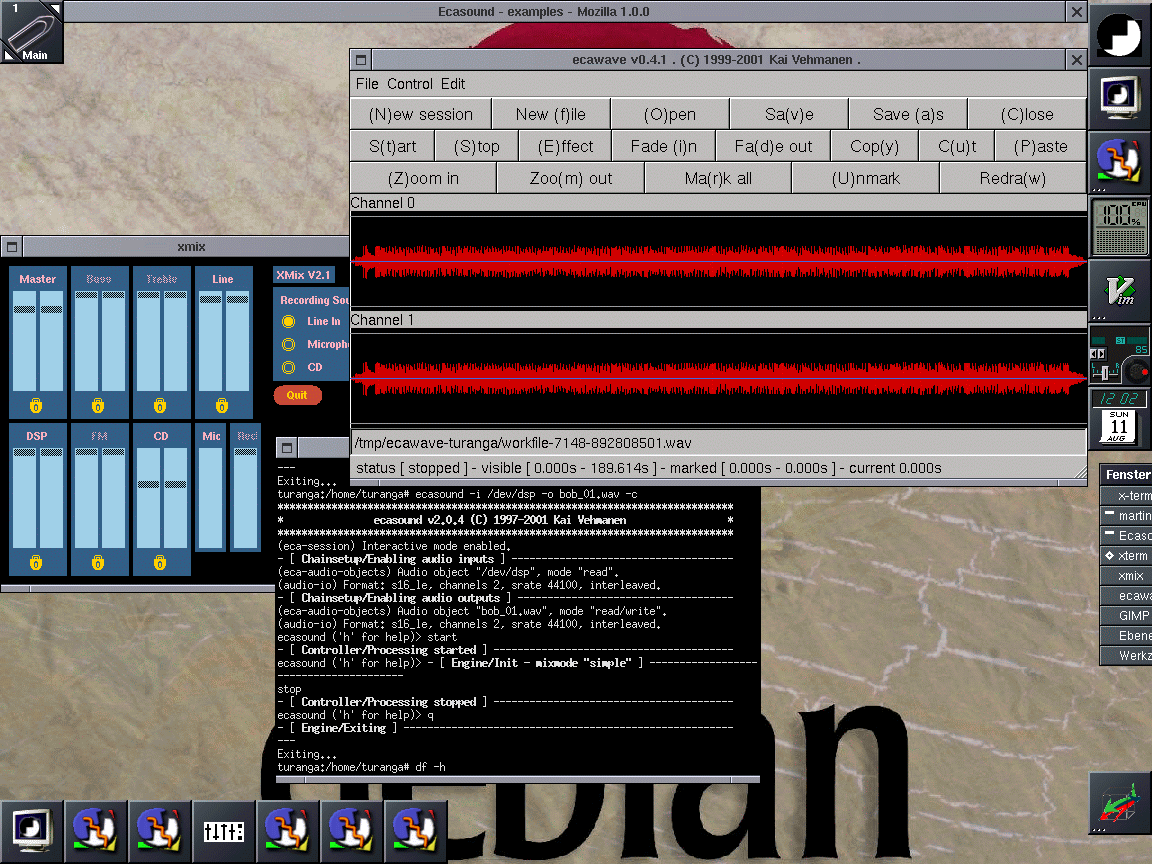Click the CPU load monitor dock applet
This screenshot has height=864, width=1152.
pyautogui.click(x=1119, y=227)
